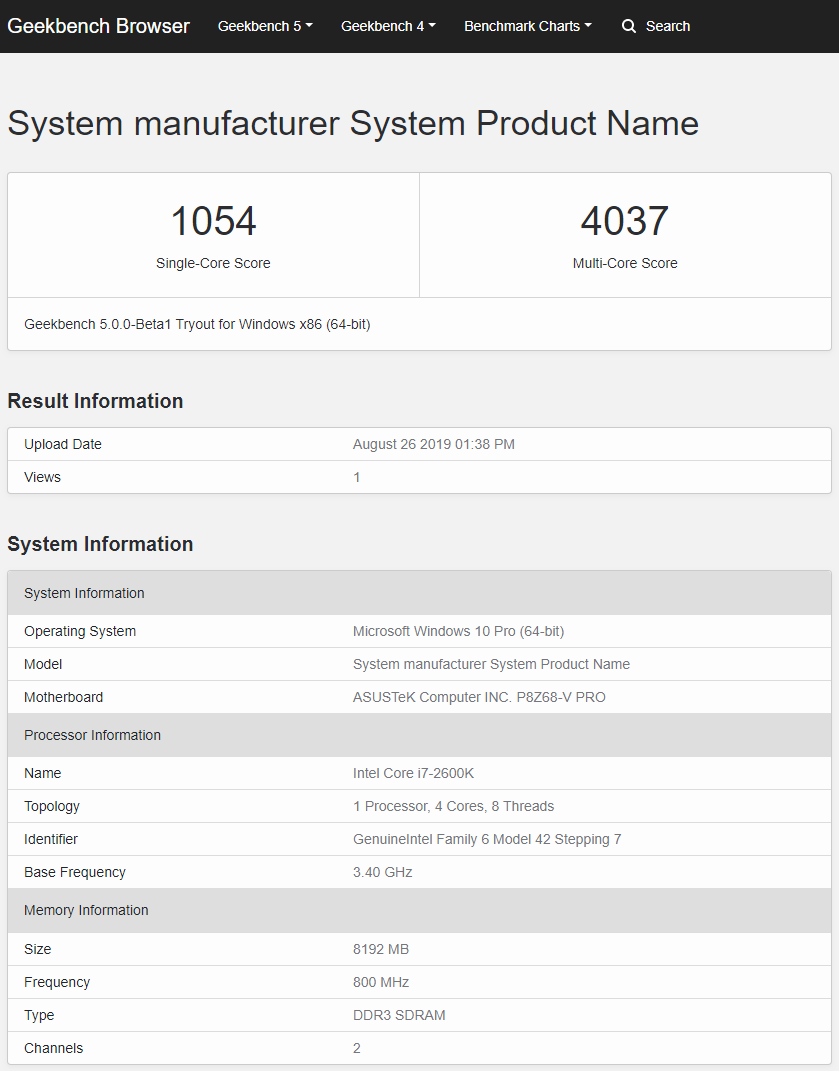Viewport: 839px width, 1071px height.
Task: Click GenuineIntel Family 6 Model 42 value
Action: 487,839
